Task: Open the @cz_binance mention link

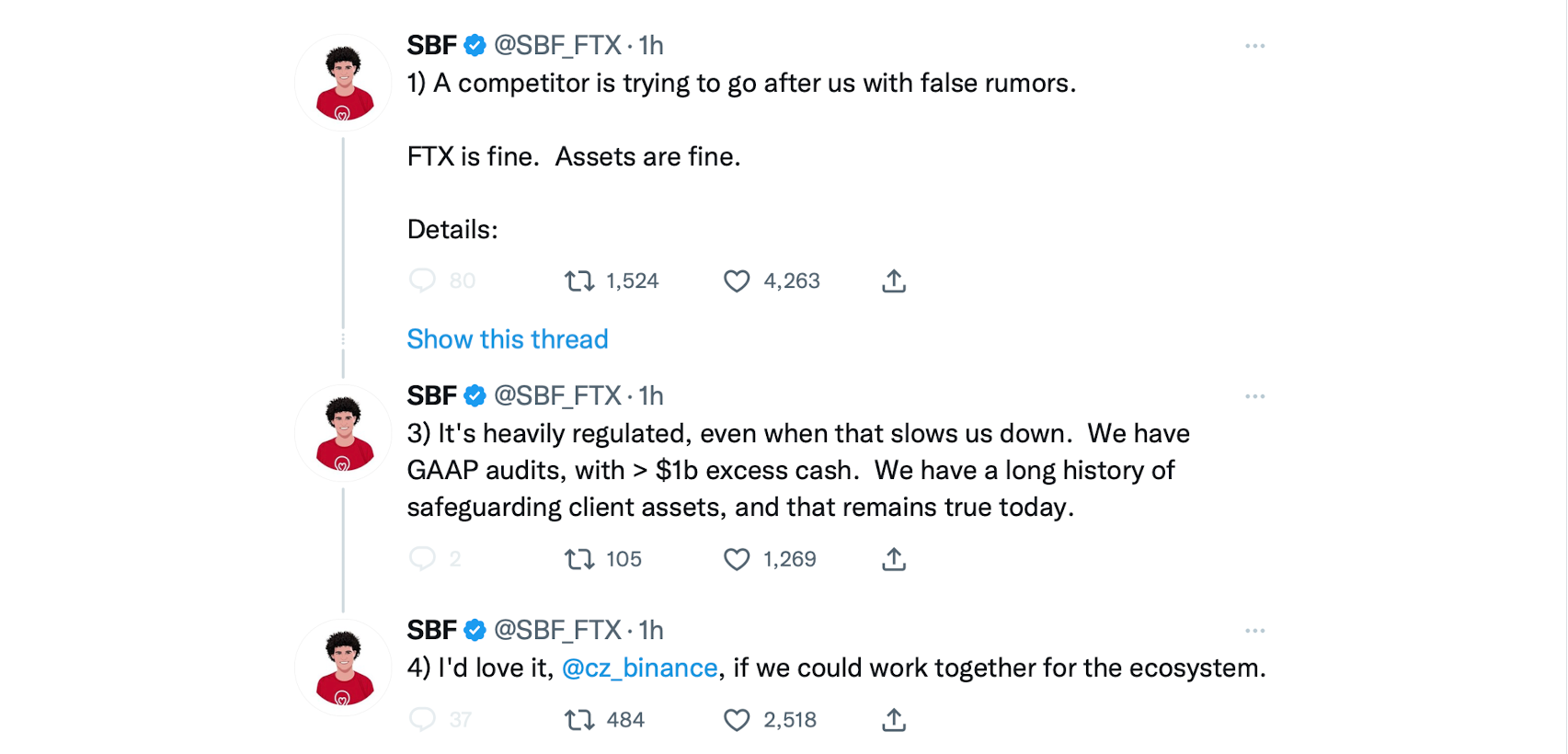Action: tap(640, 668)
